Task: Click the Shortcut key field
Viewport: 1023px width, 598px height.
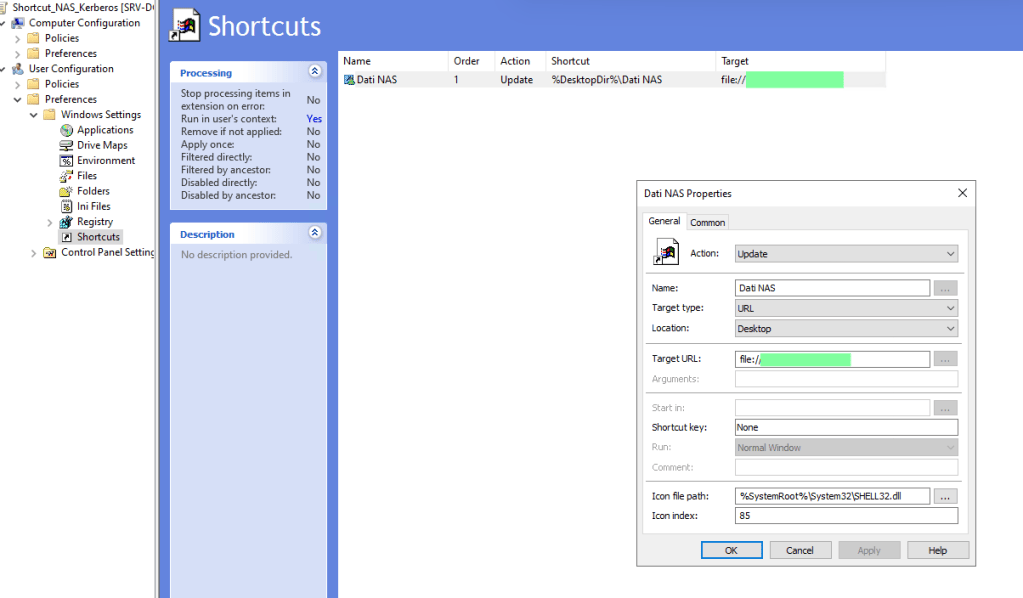Action: pyautogui.click(x=846, y=427)
